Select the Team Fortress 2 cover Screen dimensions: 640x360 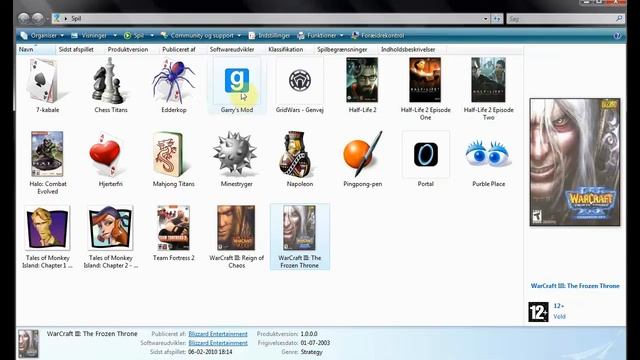(x=173, y=228)
